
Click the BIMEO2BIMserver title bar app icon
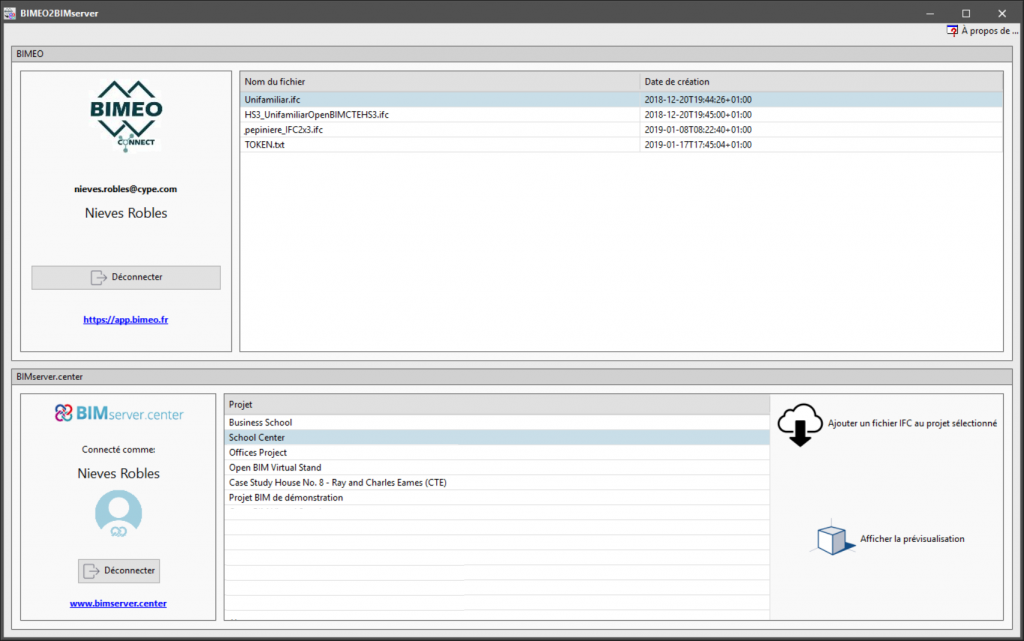click(10, 13)
